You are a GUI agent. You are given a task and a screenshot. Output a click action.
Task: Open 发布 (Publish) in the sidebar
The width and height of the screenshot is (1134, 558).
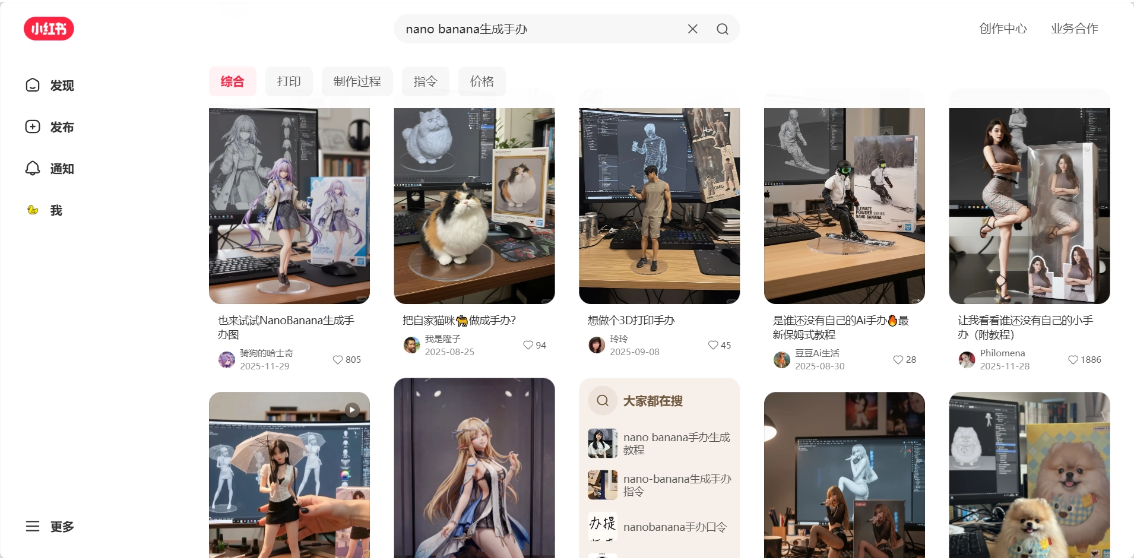pyautogui.click(x=50, y=127)
